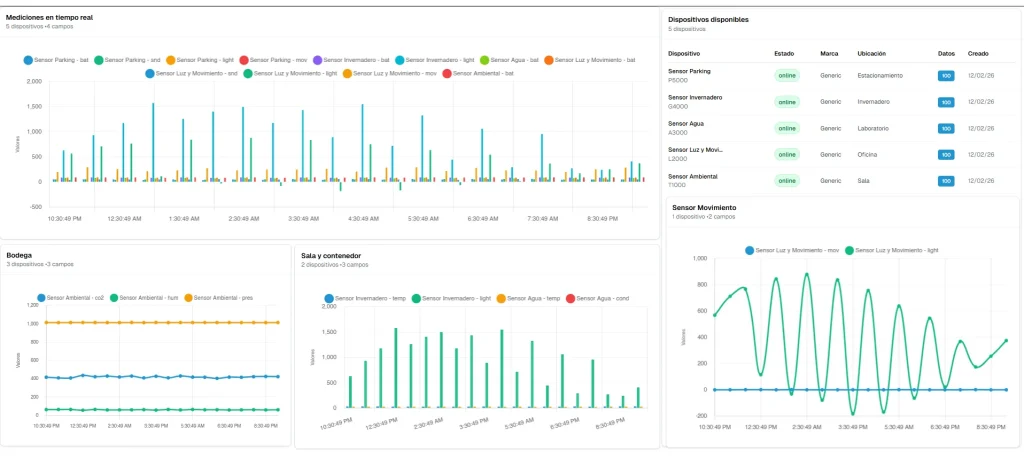Viewport: 1024px width, 458px height.
Task: Click the online status badge for Sensor Ambiental
Action: [x=787, y=181]
